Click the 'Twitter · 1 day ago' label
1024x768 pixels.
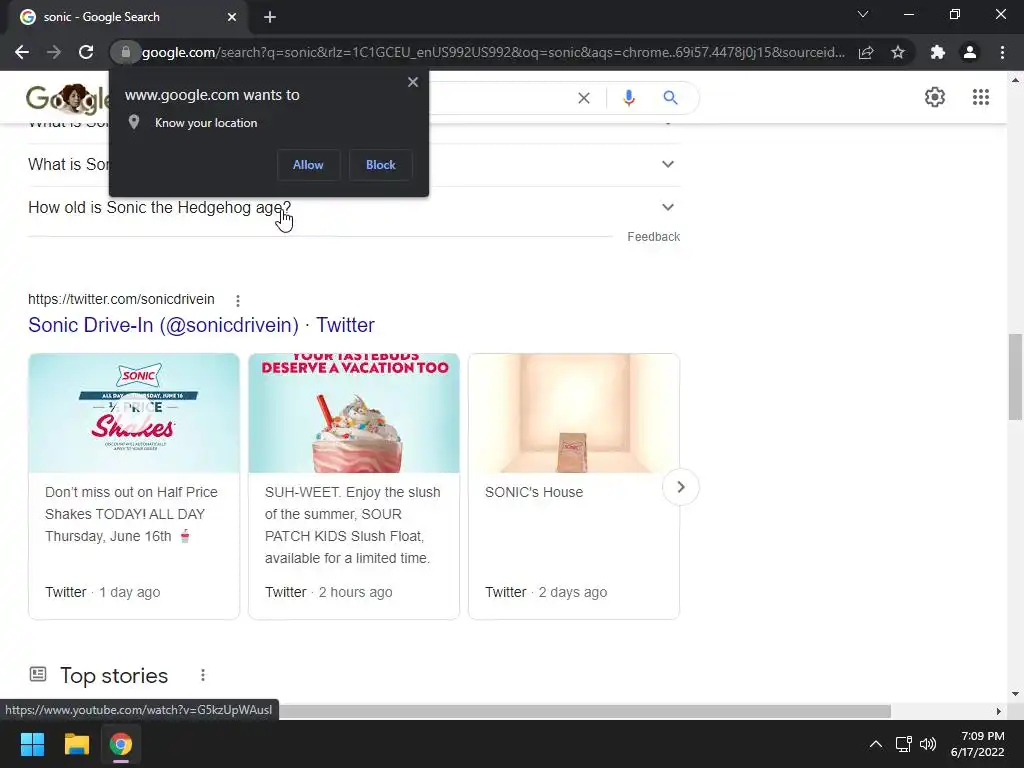[x=103, y=592]
